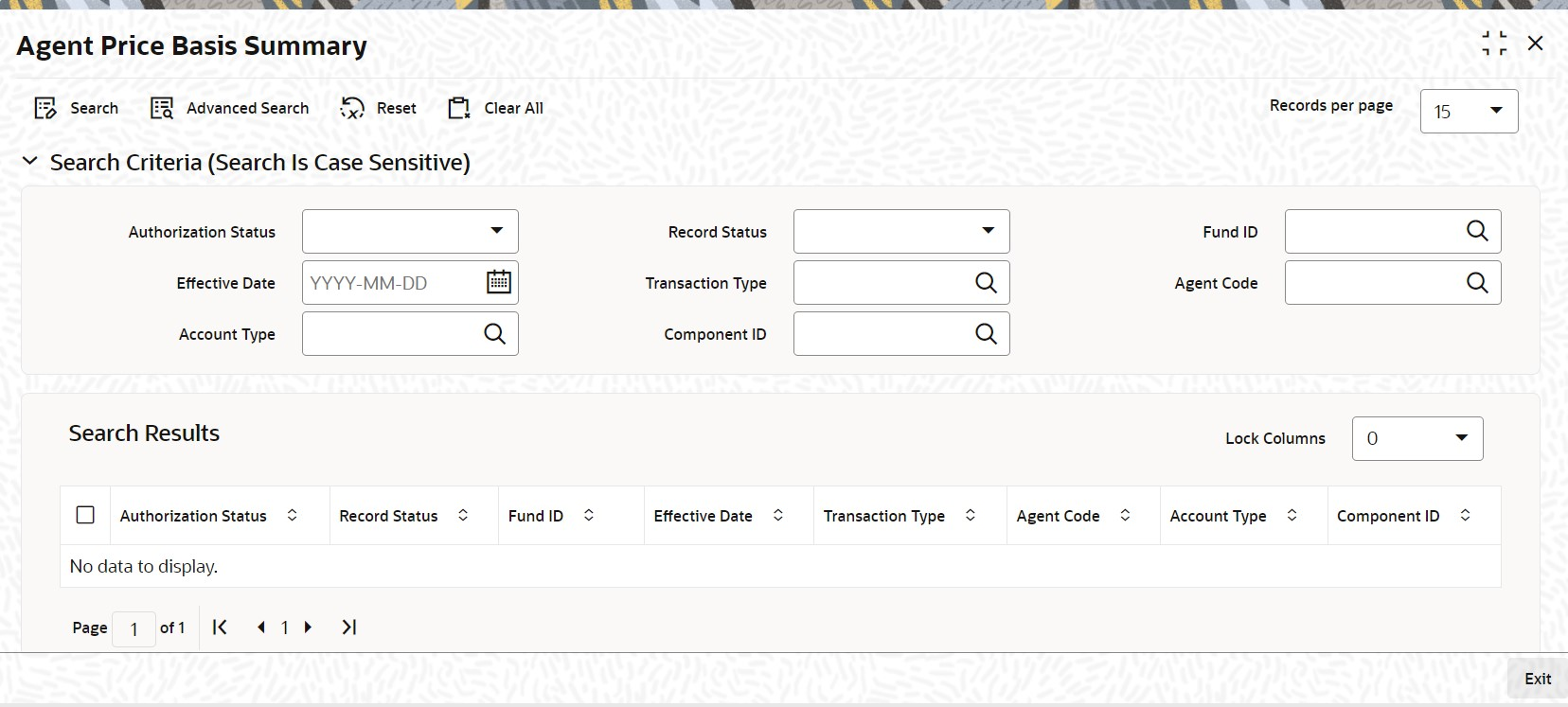Screen dimensions: 1568x707
Task: Sort by Record Status column
Action: 463,515
